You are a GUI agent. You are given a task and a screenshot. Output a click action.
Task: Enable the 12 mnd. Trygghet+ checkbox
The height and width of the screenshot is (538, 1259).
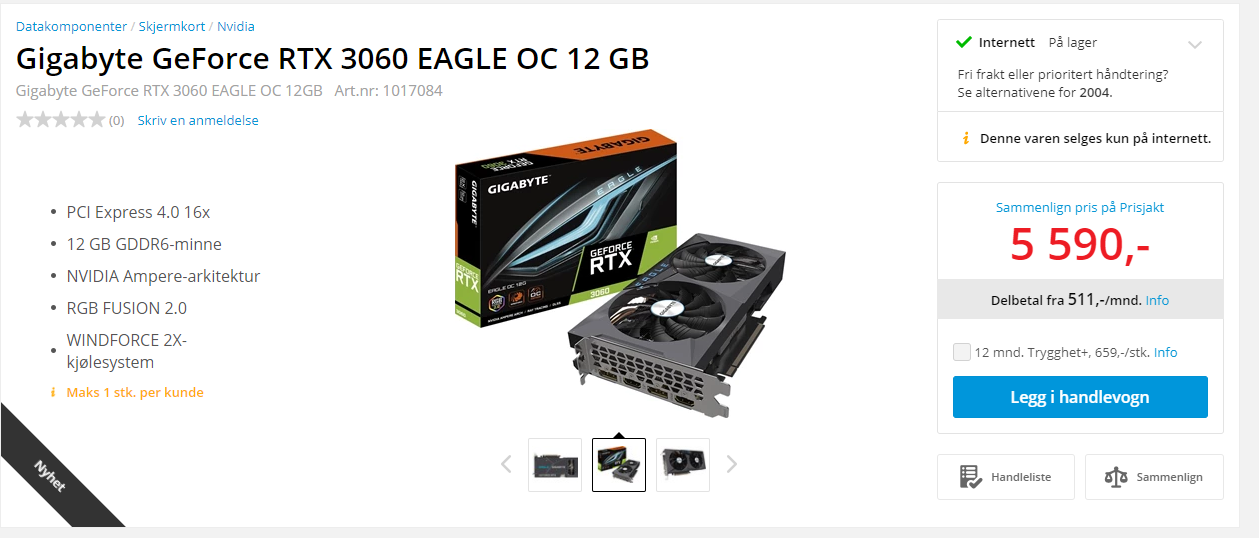click(962, 352)
